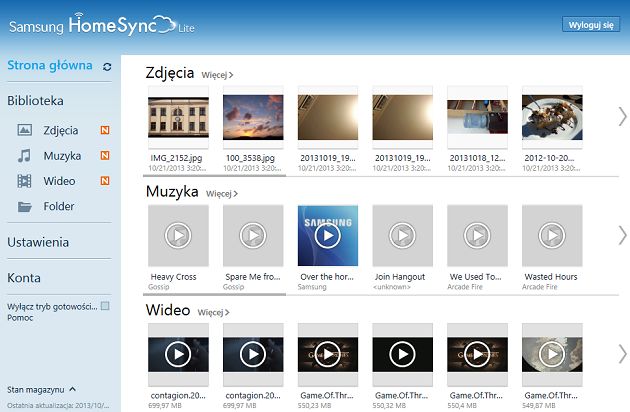Play the Game.Of.Thr... 550,32 MB video
This screenshot has width=630, height=412.
[x=402, y=354]
